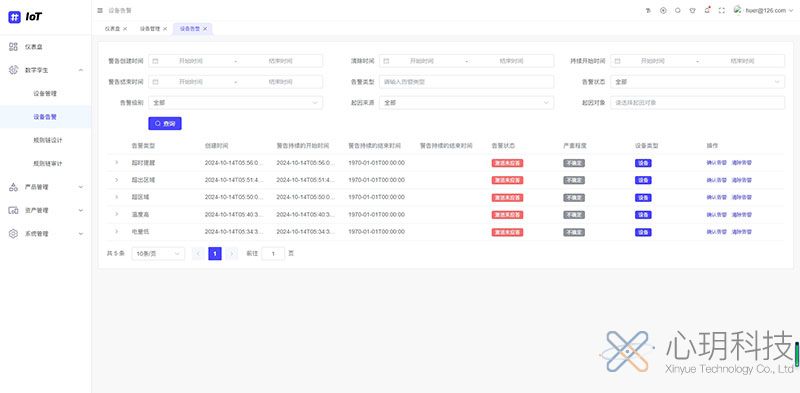Image resolution: width=800 pixels, height=393 pixels.
Task: Expand the 超区域 alarm row
Action: tap(116, 197)
